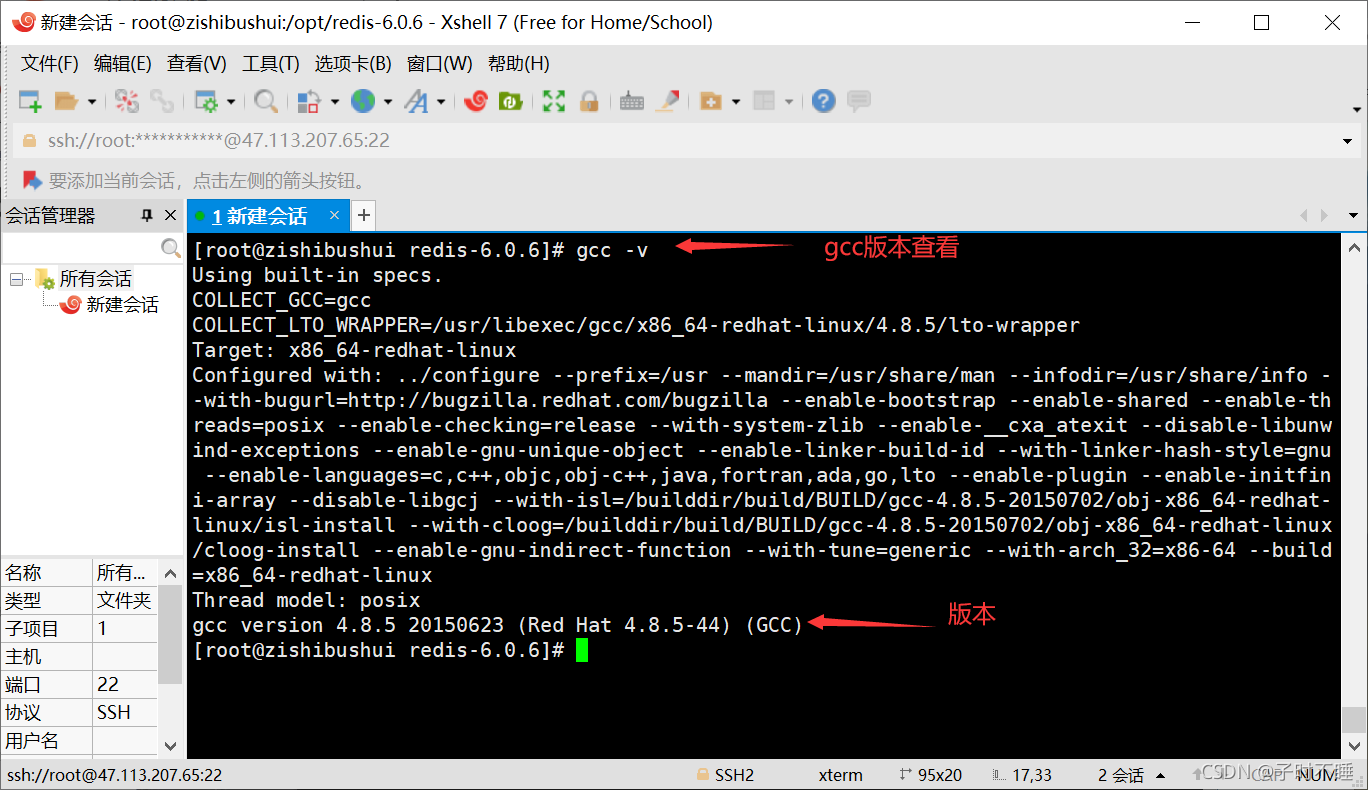The image size is (1368, 790).
Task: Expand dropdown next to folder-plus icon
Action: (x=736, y=102)
